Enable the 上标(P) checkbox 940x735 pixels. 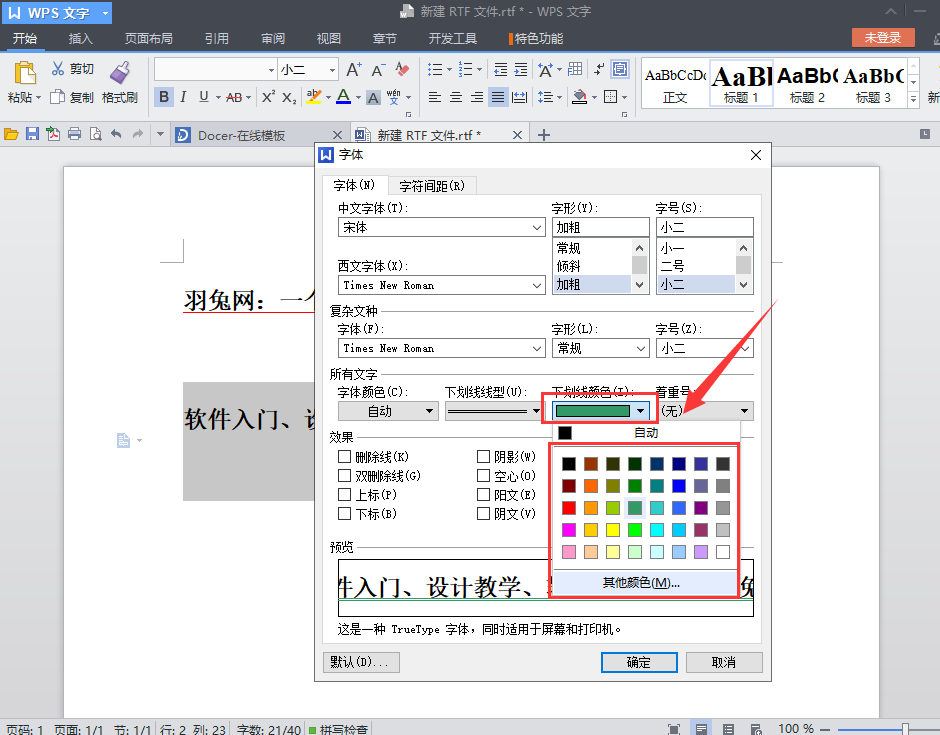tap(344, 495)
